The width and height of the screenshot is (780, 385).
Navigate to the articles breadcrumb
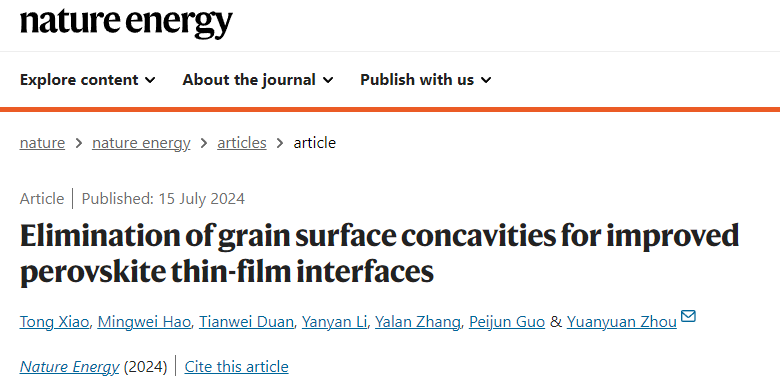(x=242, y=143)
